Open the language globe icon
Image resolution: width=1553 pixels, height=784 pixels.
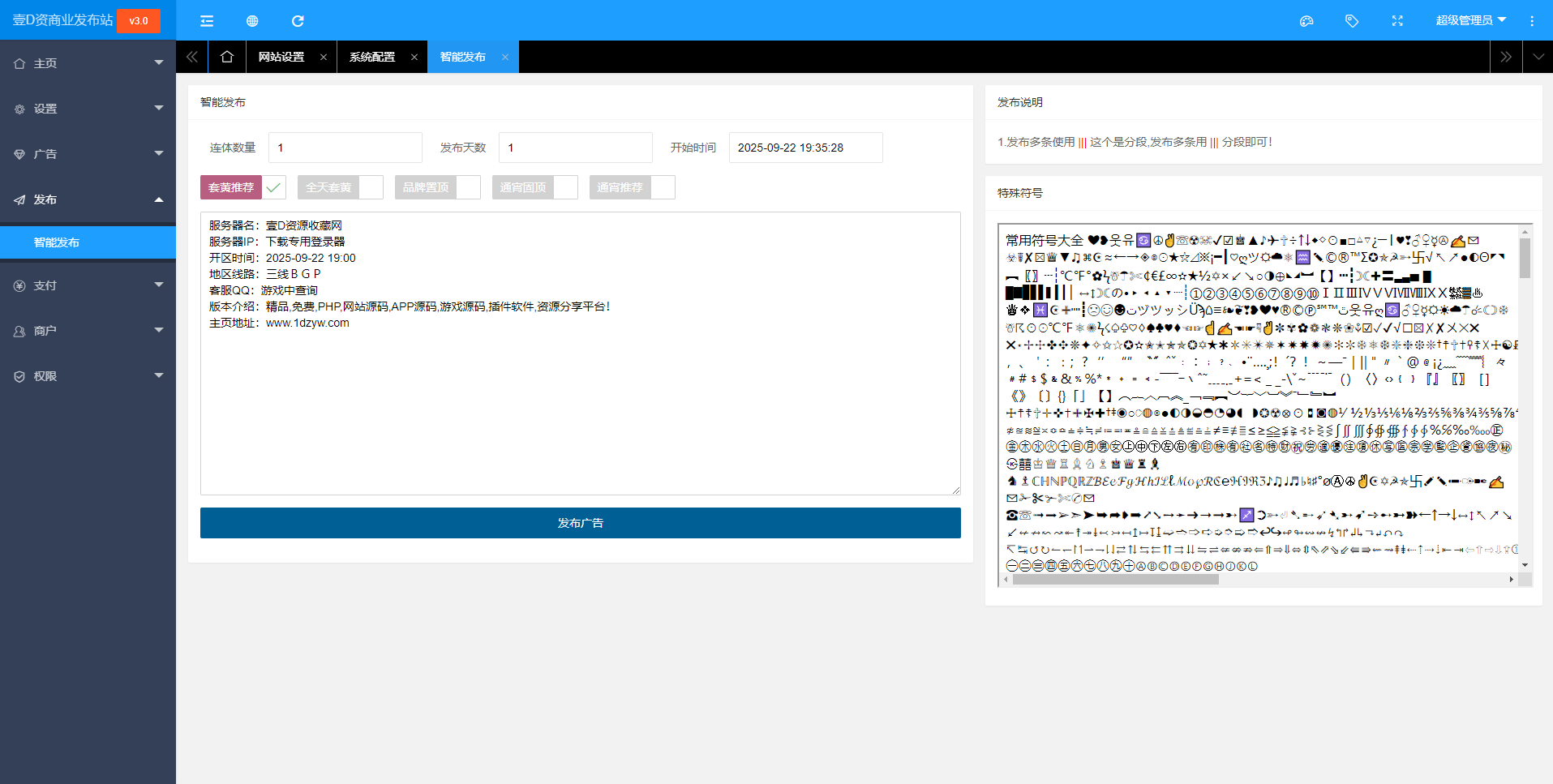(252, 20)
